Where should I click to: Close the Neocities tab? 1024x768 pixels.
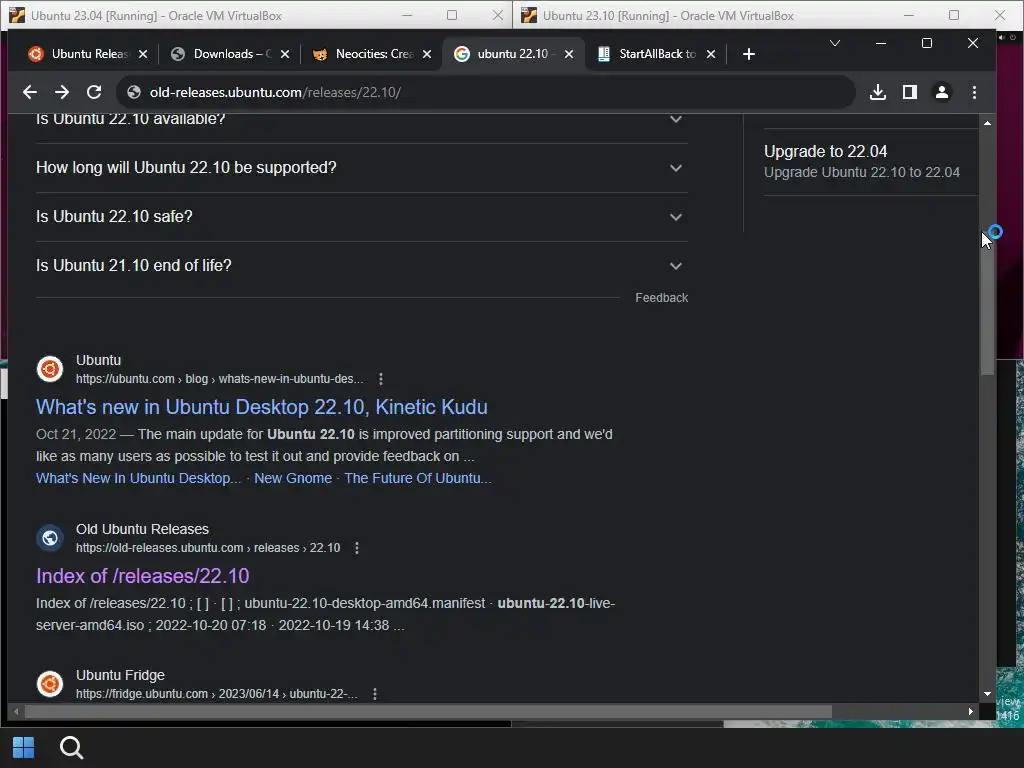coord(426,54)
